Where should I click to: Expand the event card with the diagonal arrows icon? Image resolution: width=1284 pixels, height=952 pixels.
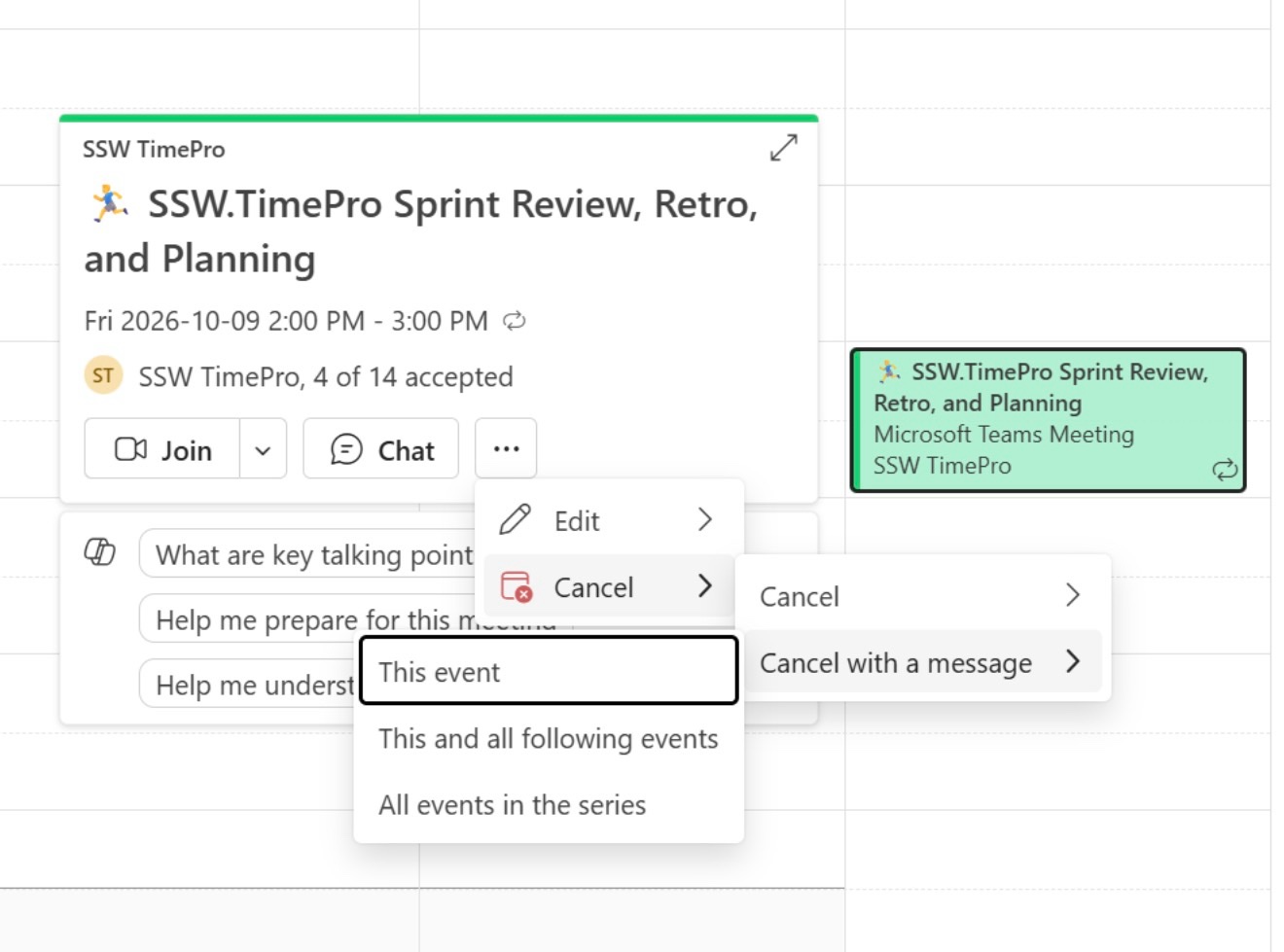click(x=783, y=148)
